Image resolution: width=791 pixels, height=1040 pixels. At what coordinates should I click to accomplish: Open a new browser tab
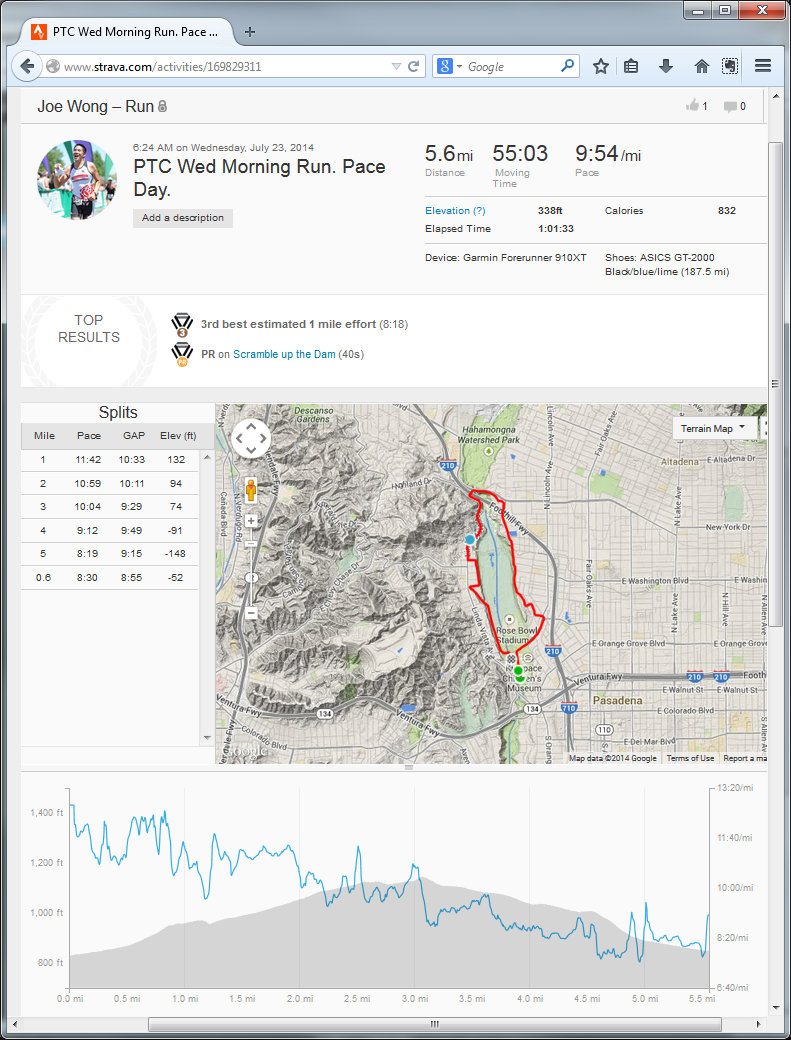coord(249,32)
